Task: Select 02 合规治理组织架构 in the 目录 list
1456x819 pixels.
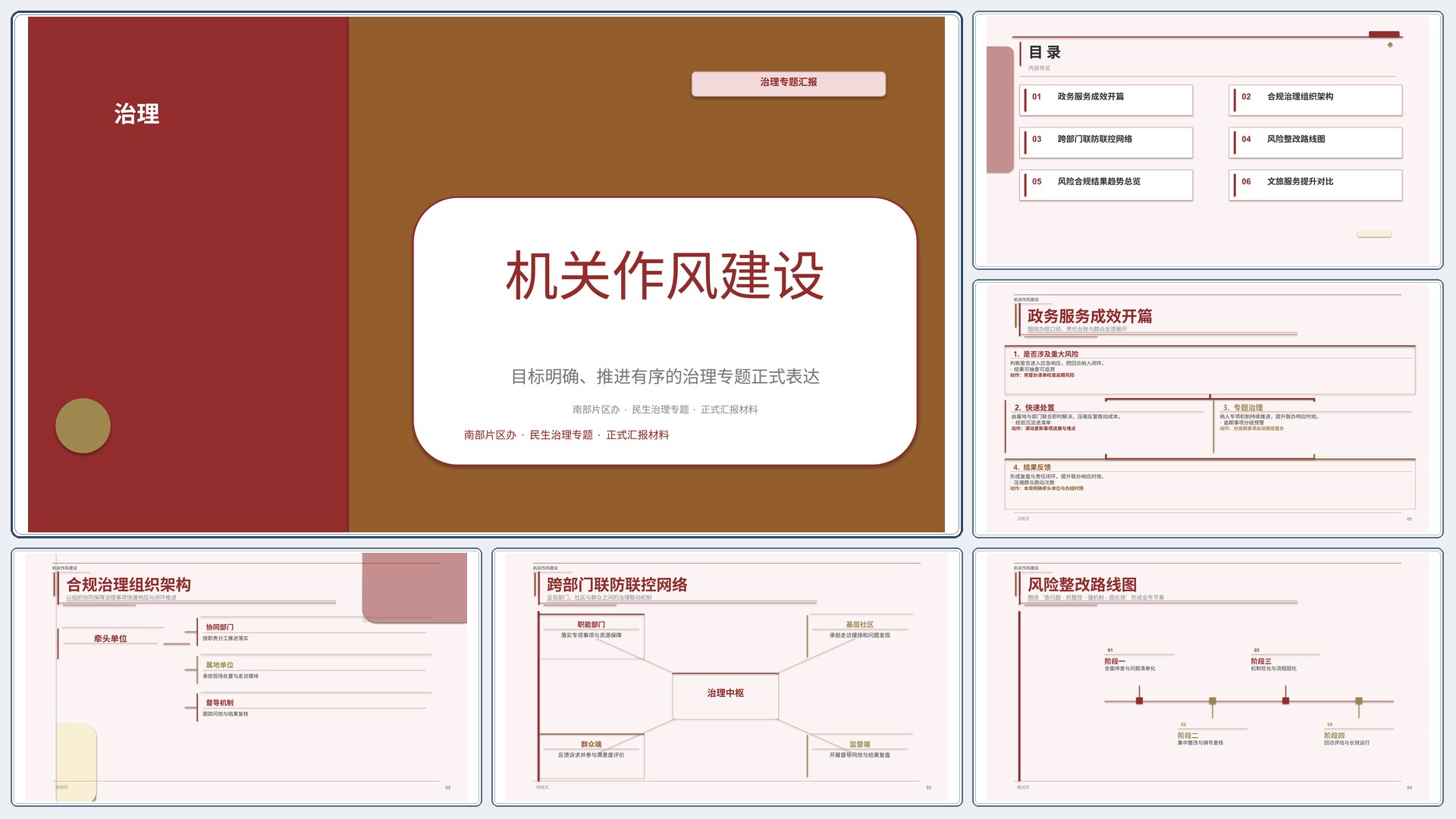Action: [x=1315, y=99]
